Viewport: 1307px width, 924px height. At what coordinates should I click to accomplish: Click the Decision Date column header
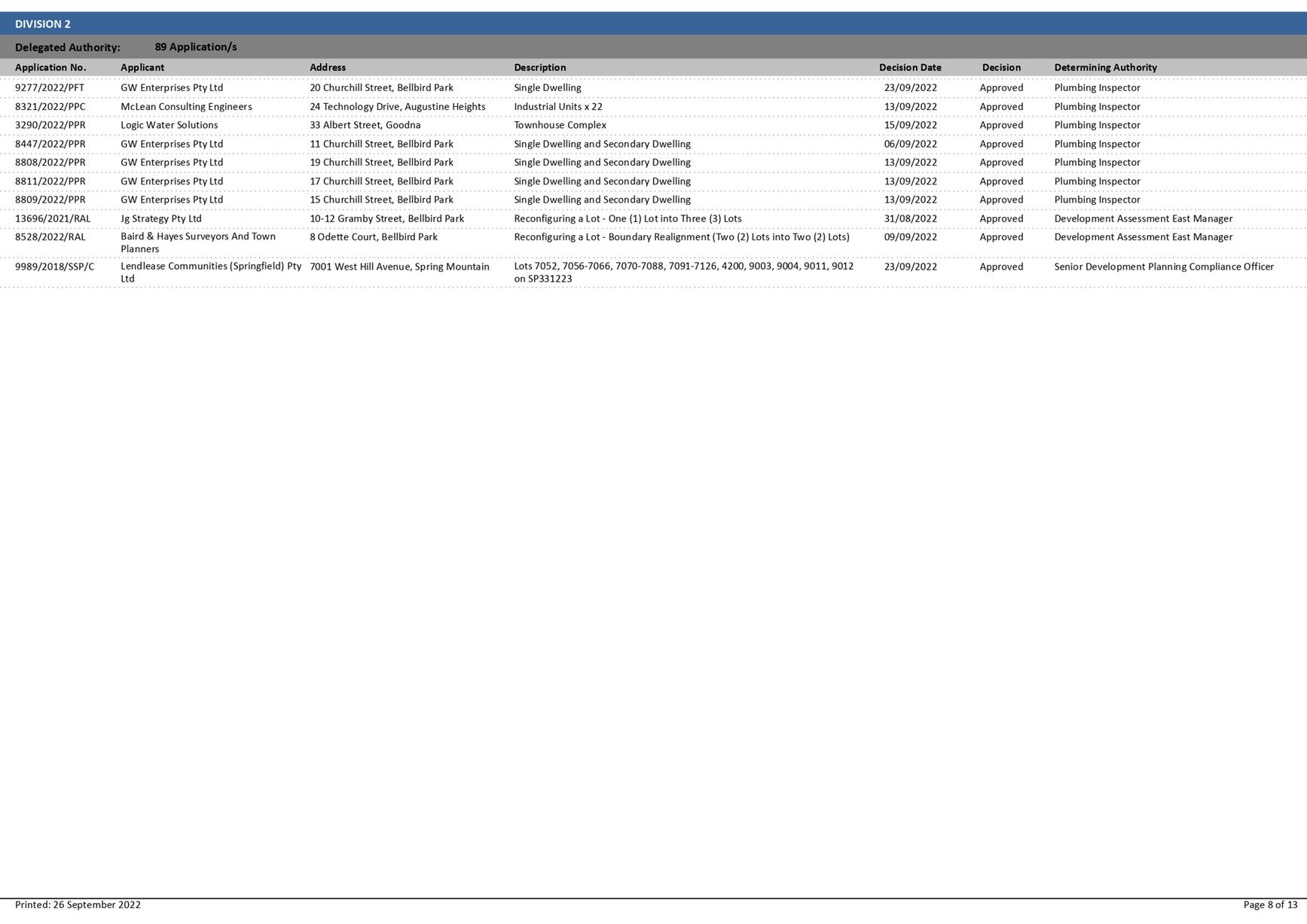point(910,68)
